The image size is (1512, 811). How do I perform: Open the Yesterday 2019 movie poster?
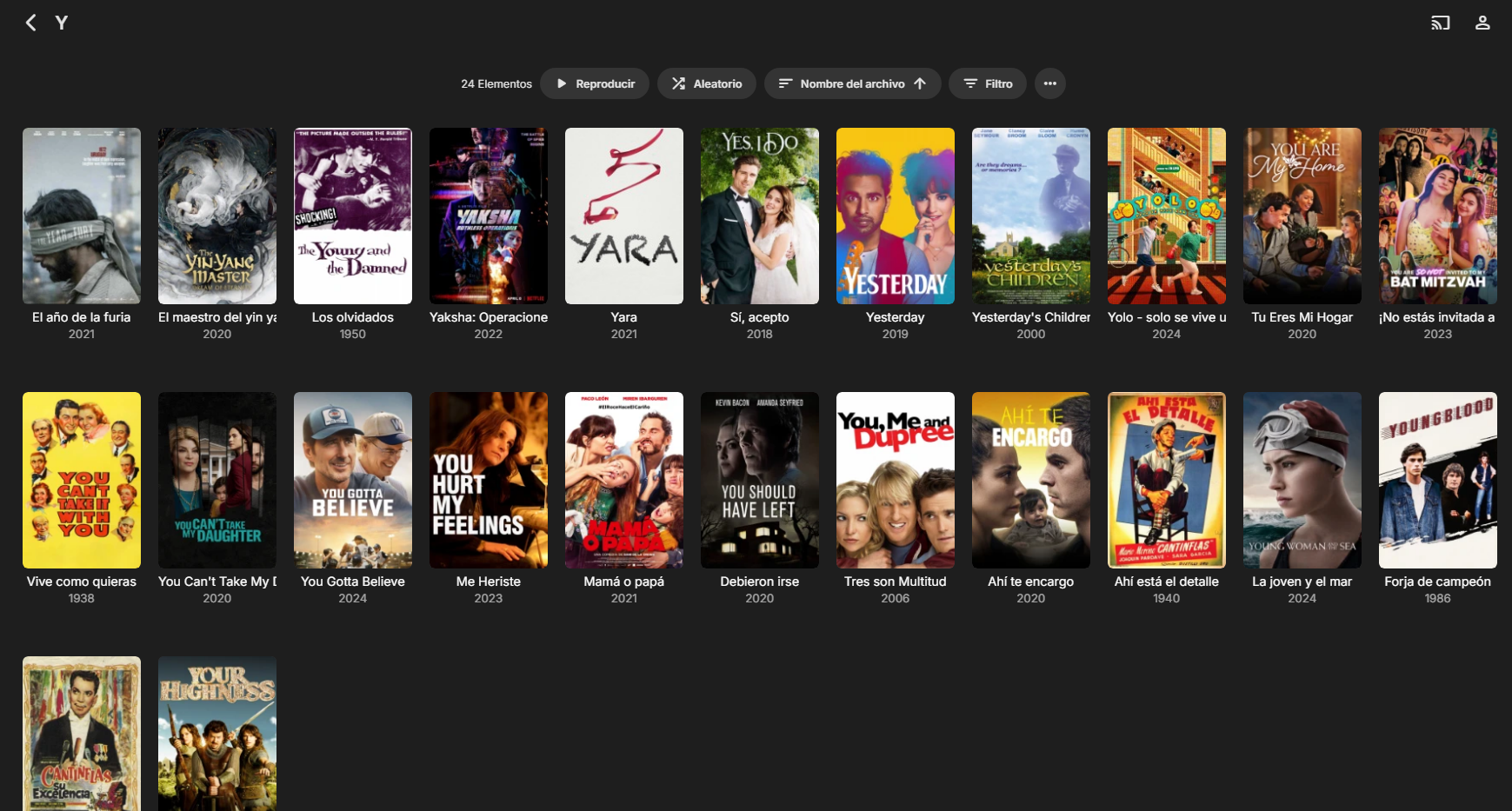point(896,216)
